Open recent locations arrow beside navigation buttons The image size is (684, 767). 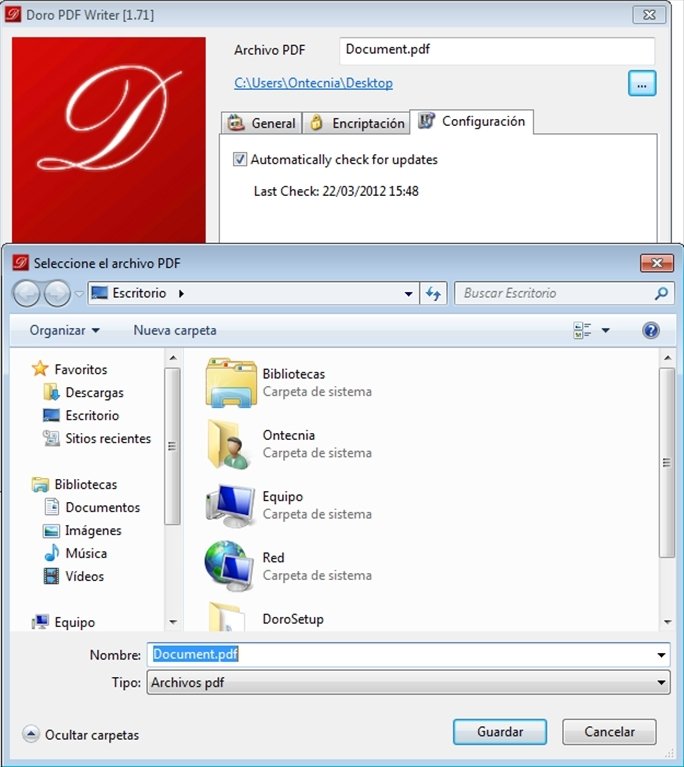tap(79, 293)
